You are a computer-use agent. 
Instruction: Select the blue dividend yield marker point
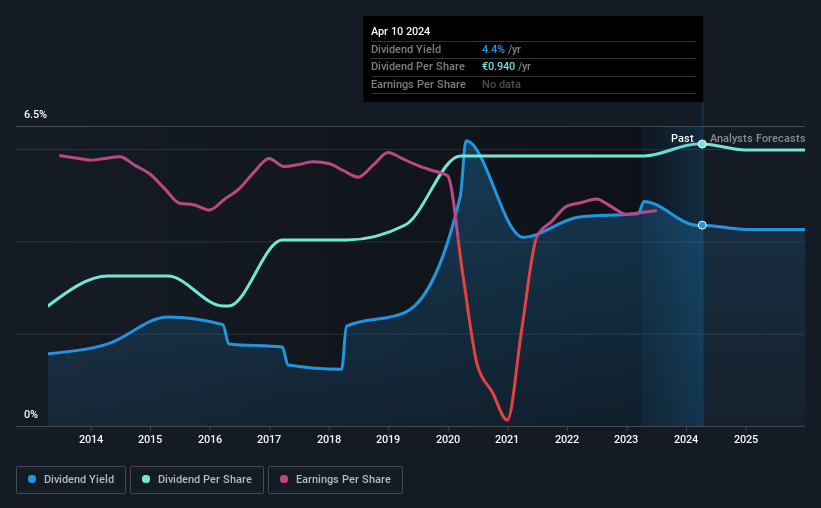702,225
